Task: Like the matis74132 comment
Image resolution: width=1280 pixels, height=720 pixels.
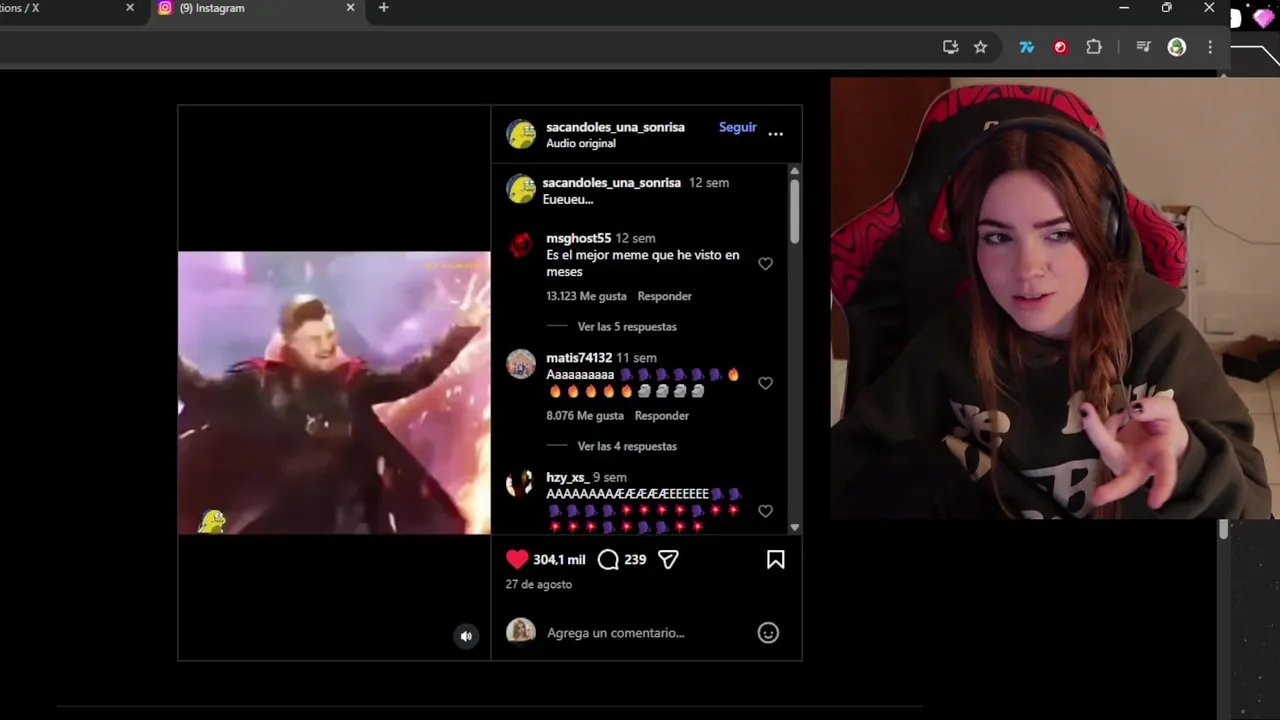Action: point(765,383)
